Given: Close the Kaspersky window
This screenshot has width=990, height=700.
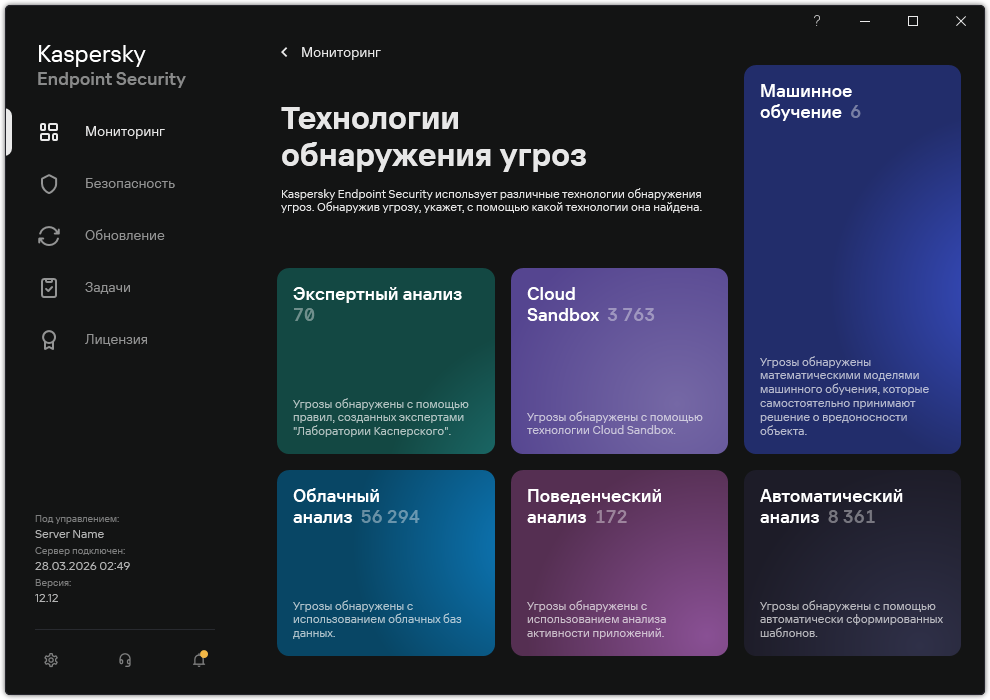Looking at the screenshot, I should (961, 21).
